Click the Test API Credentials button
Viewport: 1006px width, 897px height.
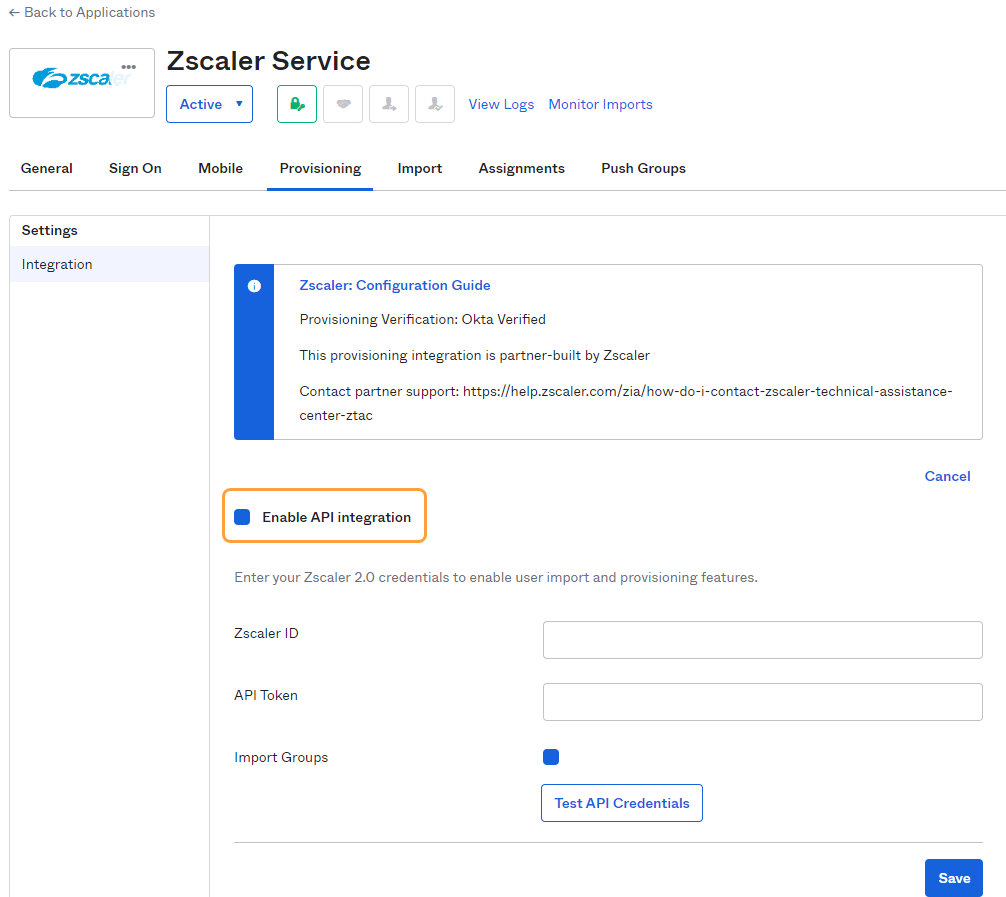tap(622, 803)
